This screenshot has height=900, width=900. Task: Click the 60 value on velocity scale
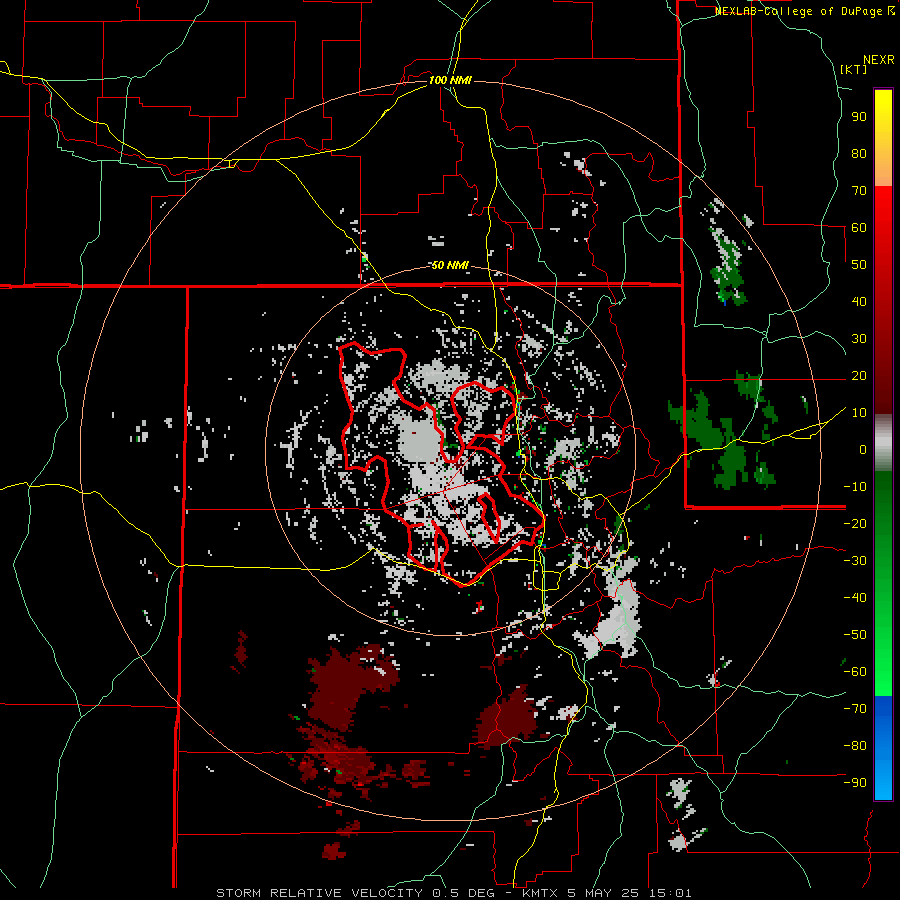coord(859,228)
